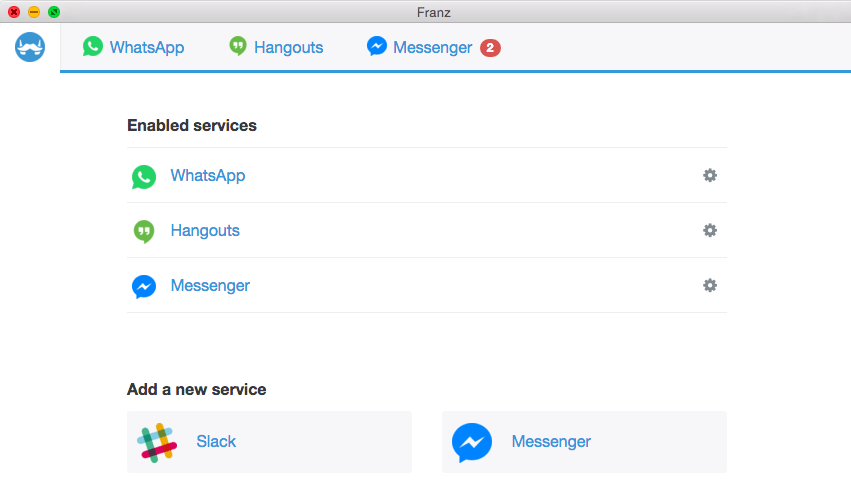Click the Slack logo in Add a new service

pyautogui.click(x=157, y=442)
